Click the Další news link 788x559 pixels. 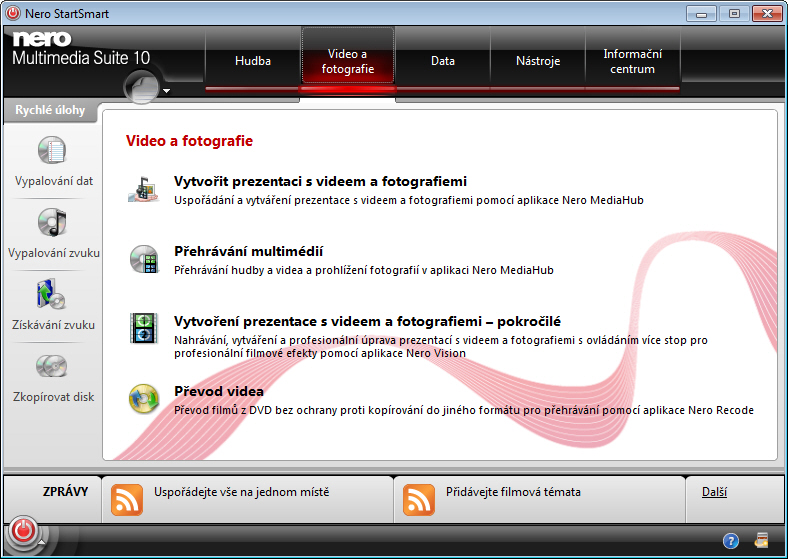(x=713, y=492)
